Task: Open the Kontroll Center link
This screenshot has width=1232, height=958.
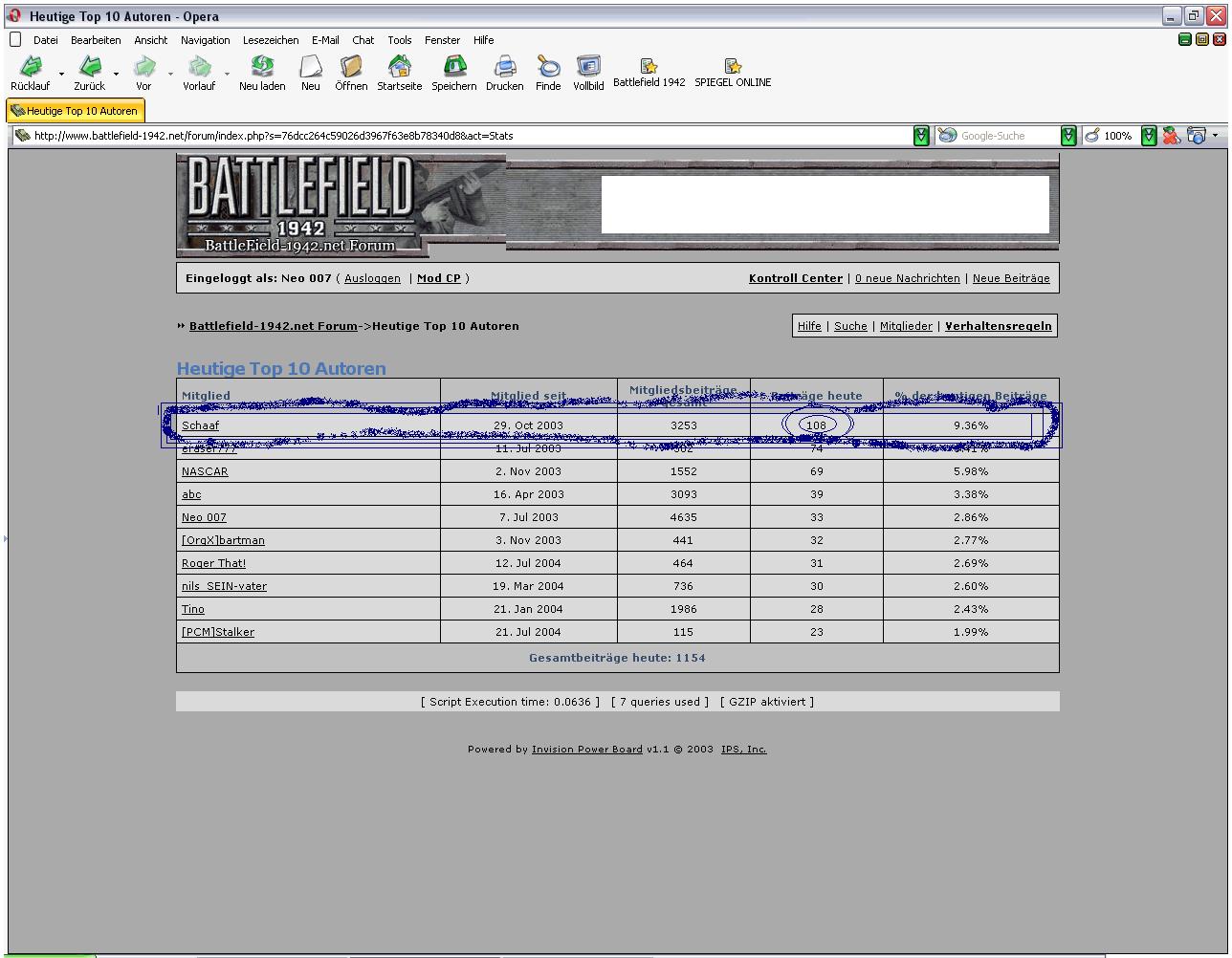Action: click(x=796, y=278)
